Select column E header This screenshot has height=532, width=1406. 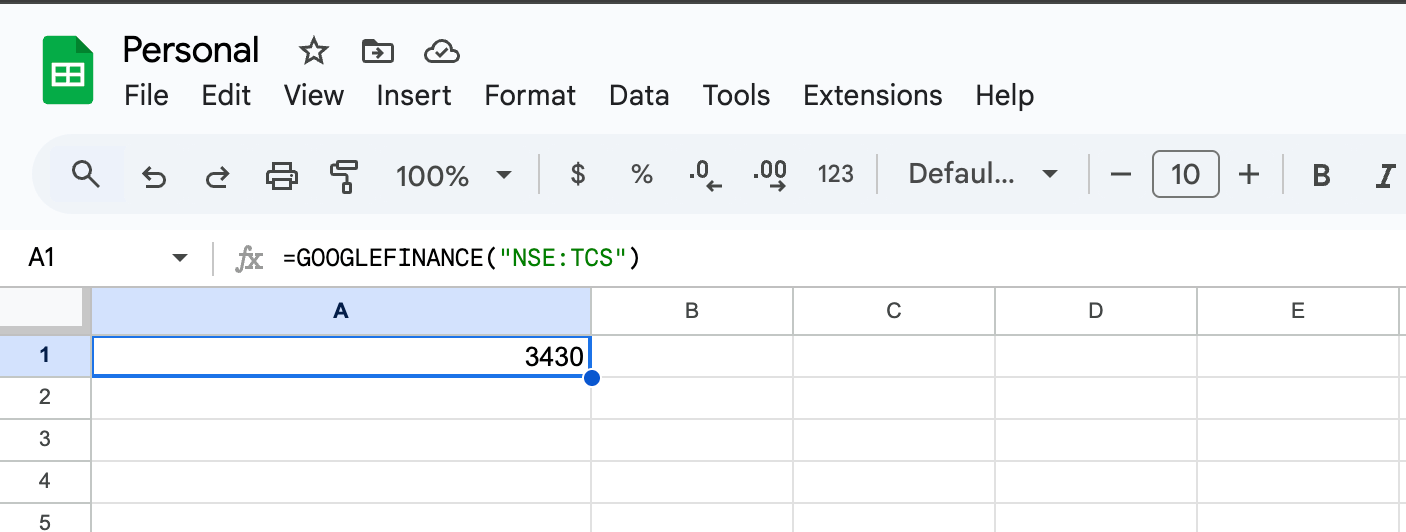click(1298, 311)
